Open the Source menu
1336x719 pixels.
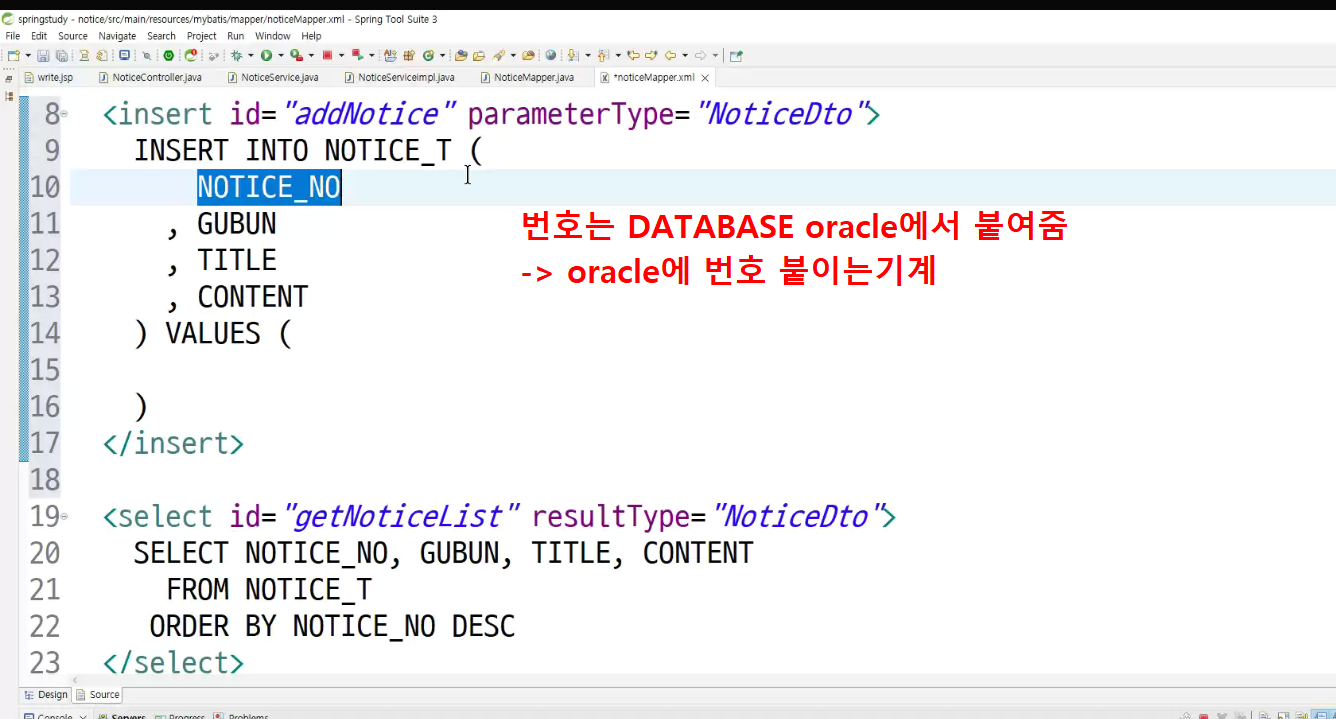pyautogui.click(x=73, y=36)
